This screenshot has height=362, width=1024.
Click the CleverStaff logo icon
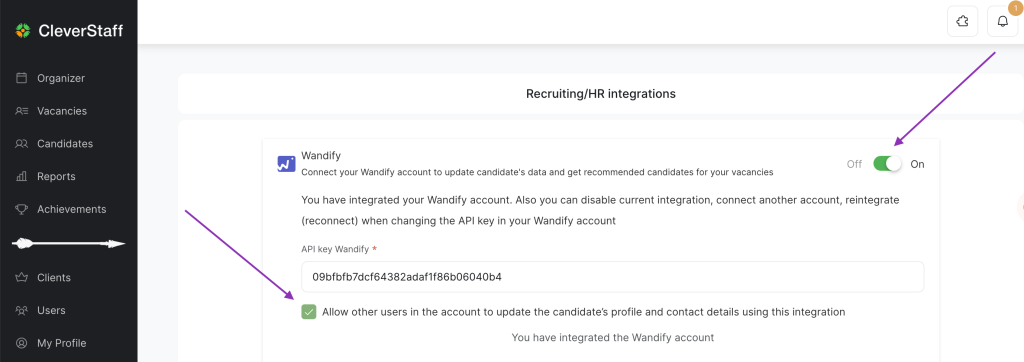coord(23,31)
